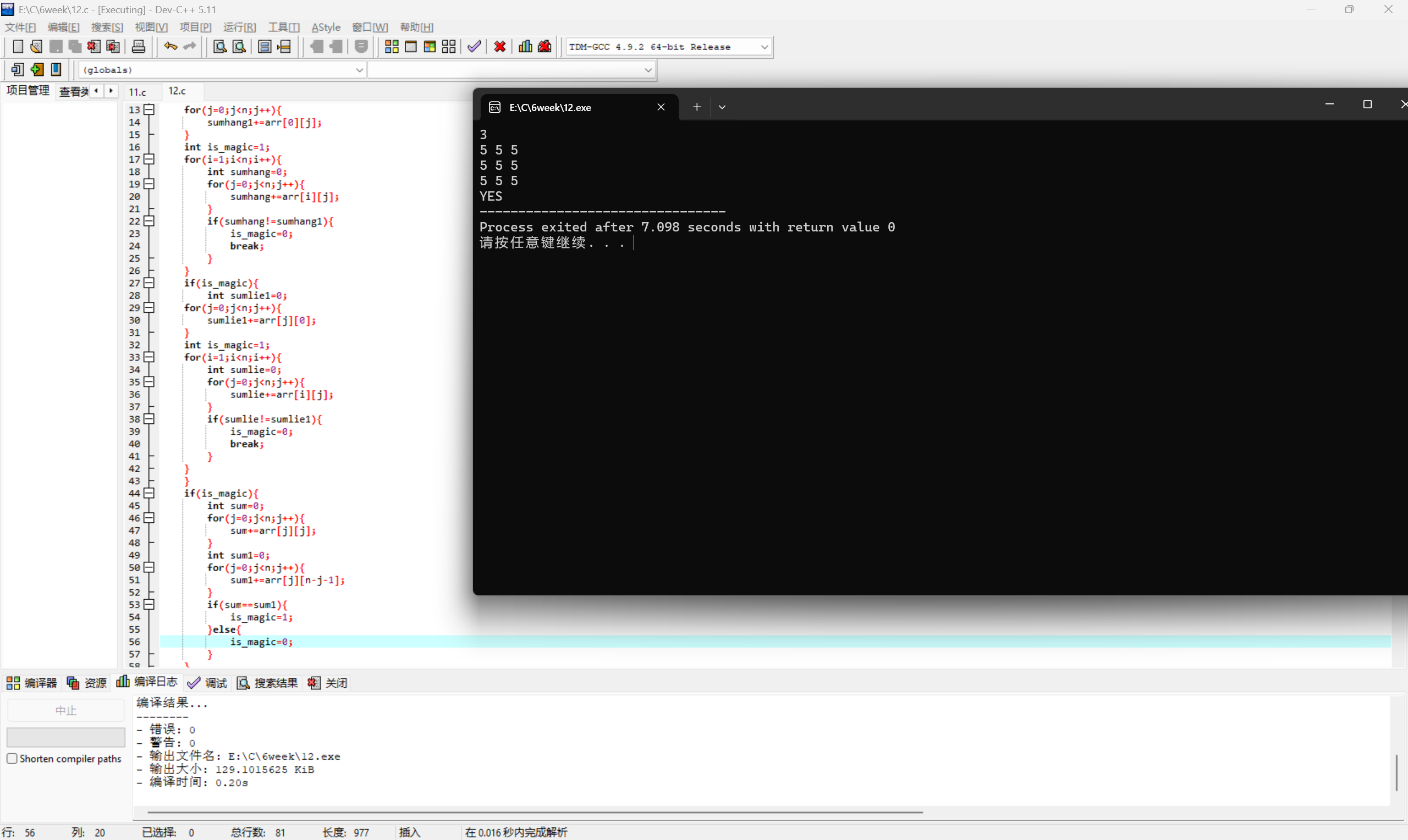Open the TDM-GCC compiler selection dropdown
Screen dimensions: 1408x840
point(765,47)
